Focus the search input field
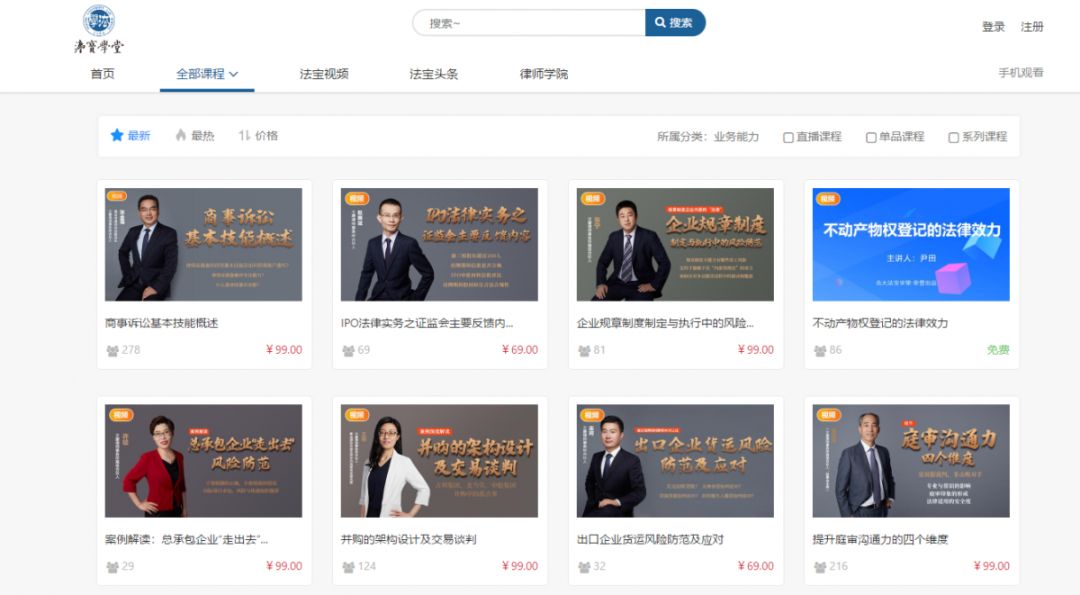The height and width of the screenshot is (595, 1080). pyautogui.click(x=530, y=23)
